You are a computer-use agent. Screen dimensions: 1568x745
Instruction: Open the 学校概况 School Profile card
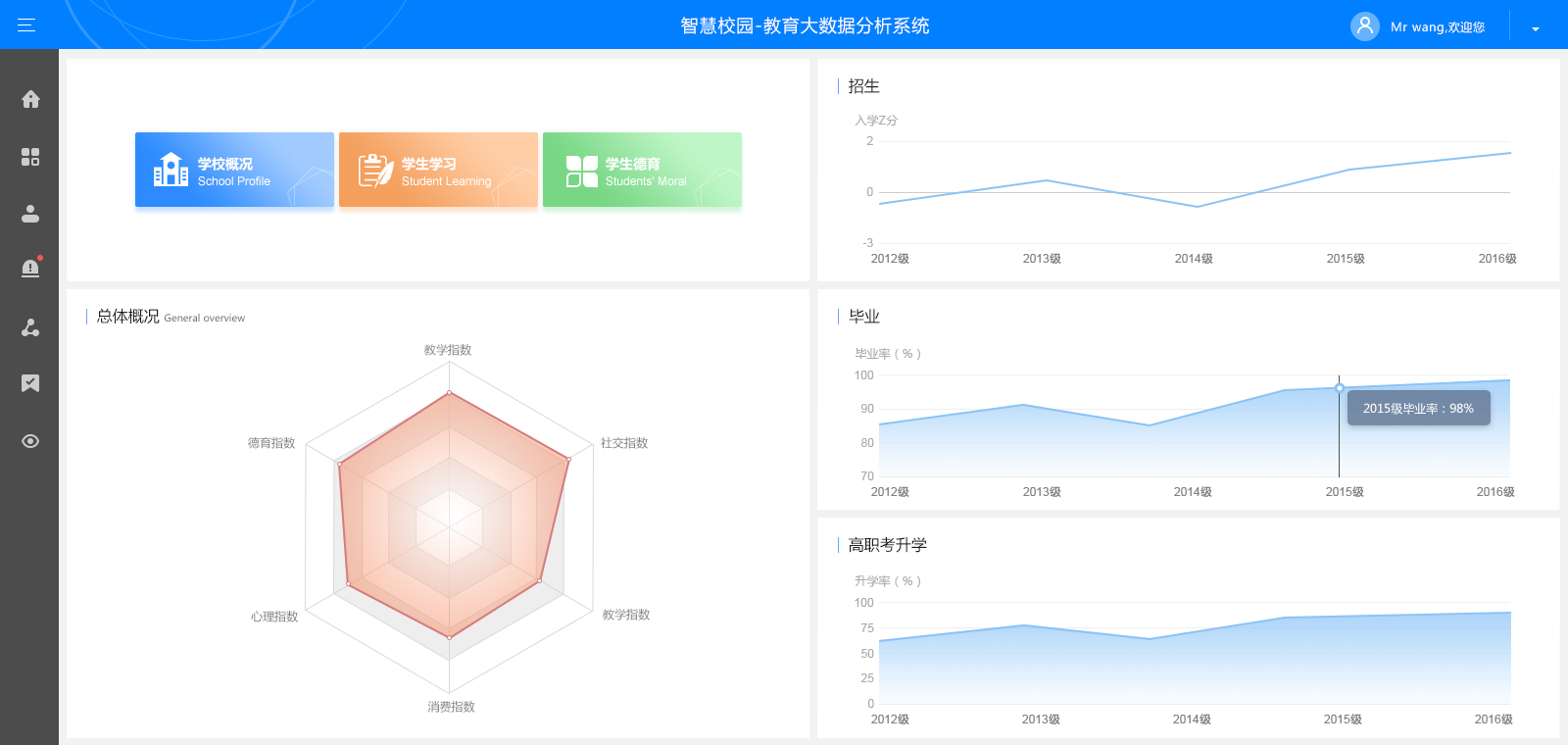pos(234,170)
